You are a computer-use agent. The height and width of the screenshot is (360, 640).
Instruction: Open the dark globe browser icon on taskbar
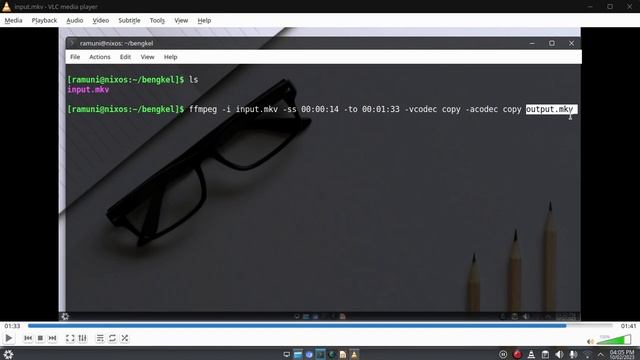[x=331, y=354]
